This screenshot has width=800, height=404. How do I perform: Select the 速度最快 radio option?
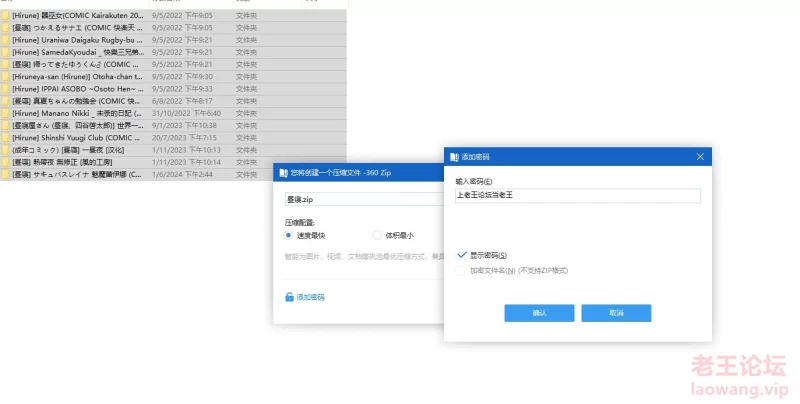coord(288,235)
